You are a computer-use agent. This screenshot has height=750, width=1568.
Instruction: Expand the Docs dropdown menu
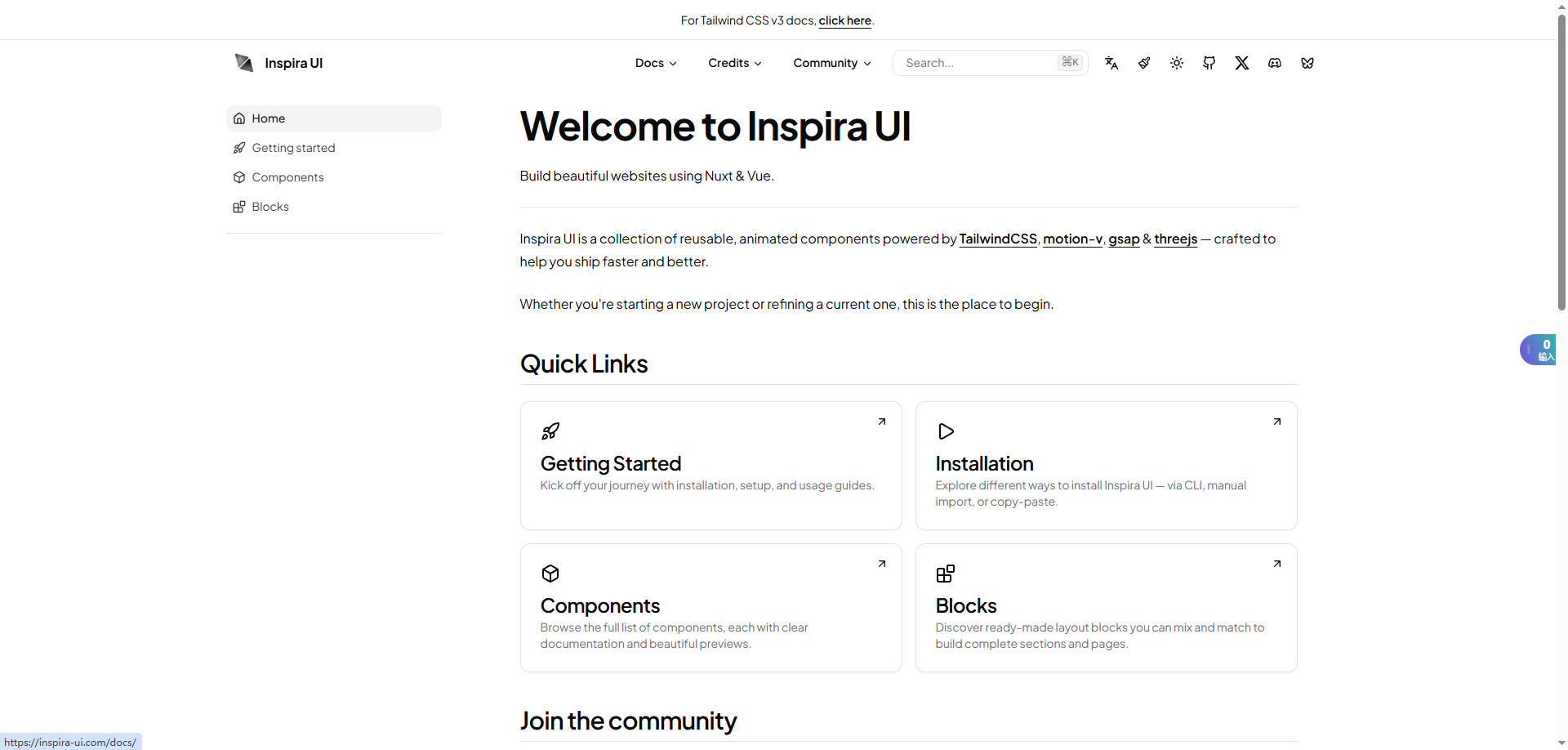[656, 63]
